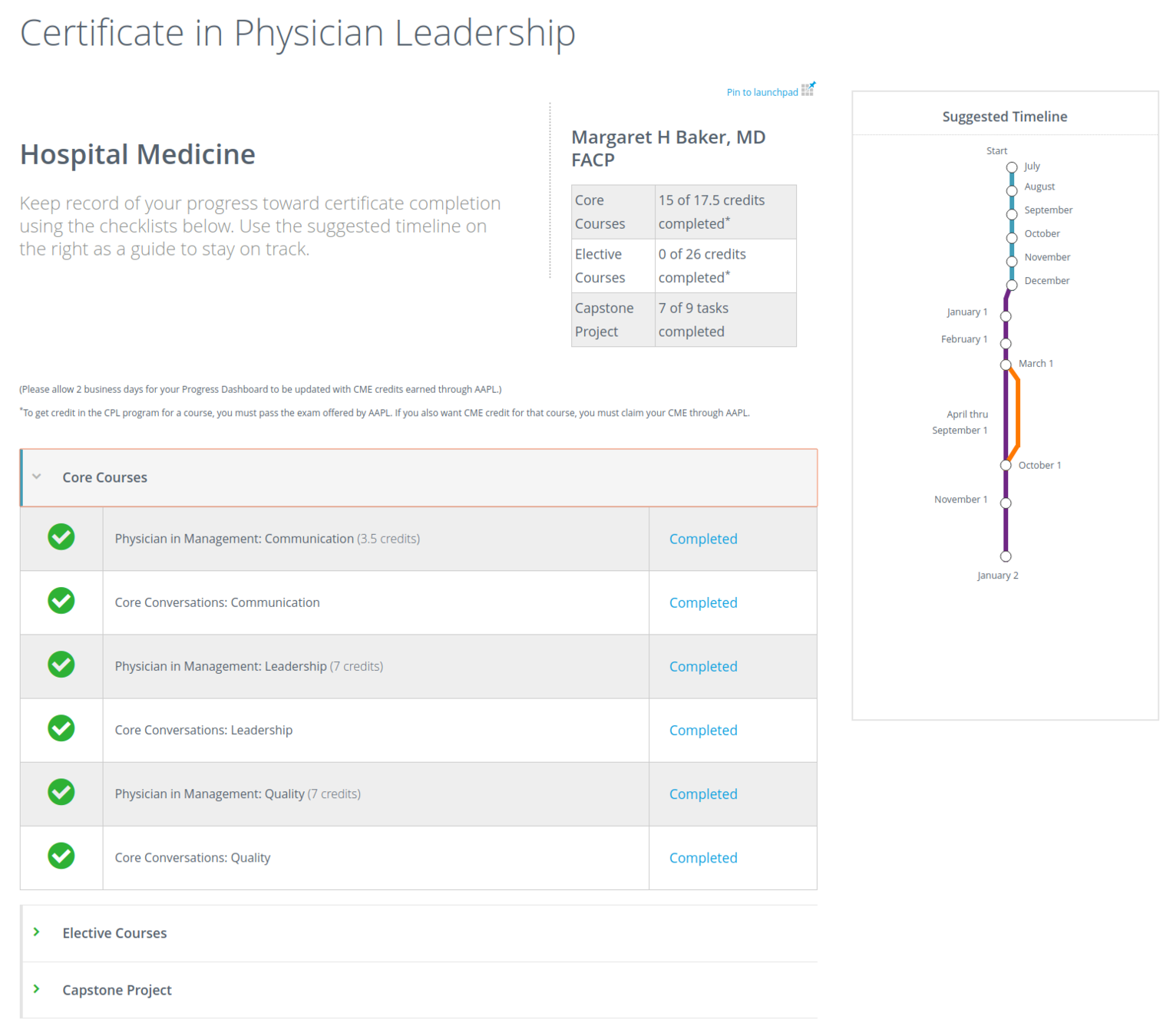Image resolution: width=1173 pixels, height=1036 pixels.
Task: Click the December timeline marker
Action: (x=1012, y=285)
